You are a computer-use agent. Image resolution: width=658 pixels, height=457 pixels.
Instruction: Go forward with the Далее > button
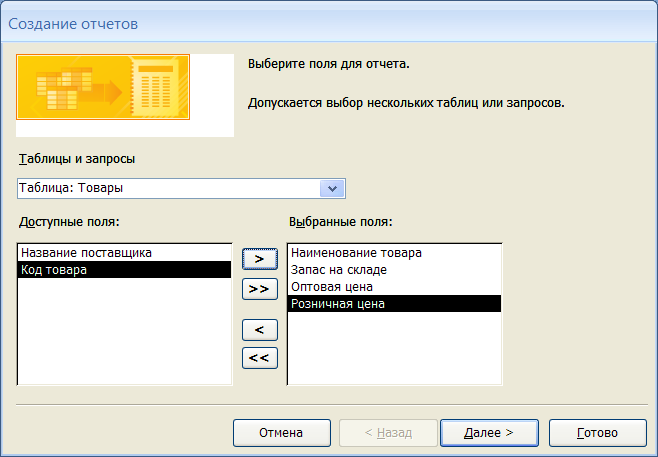click(489, 433)
